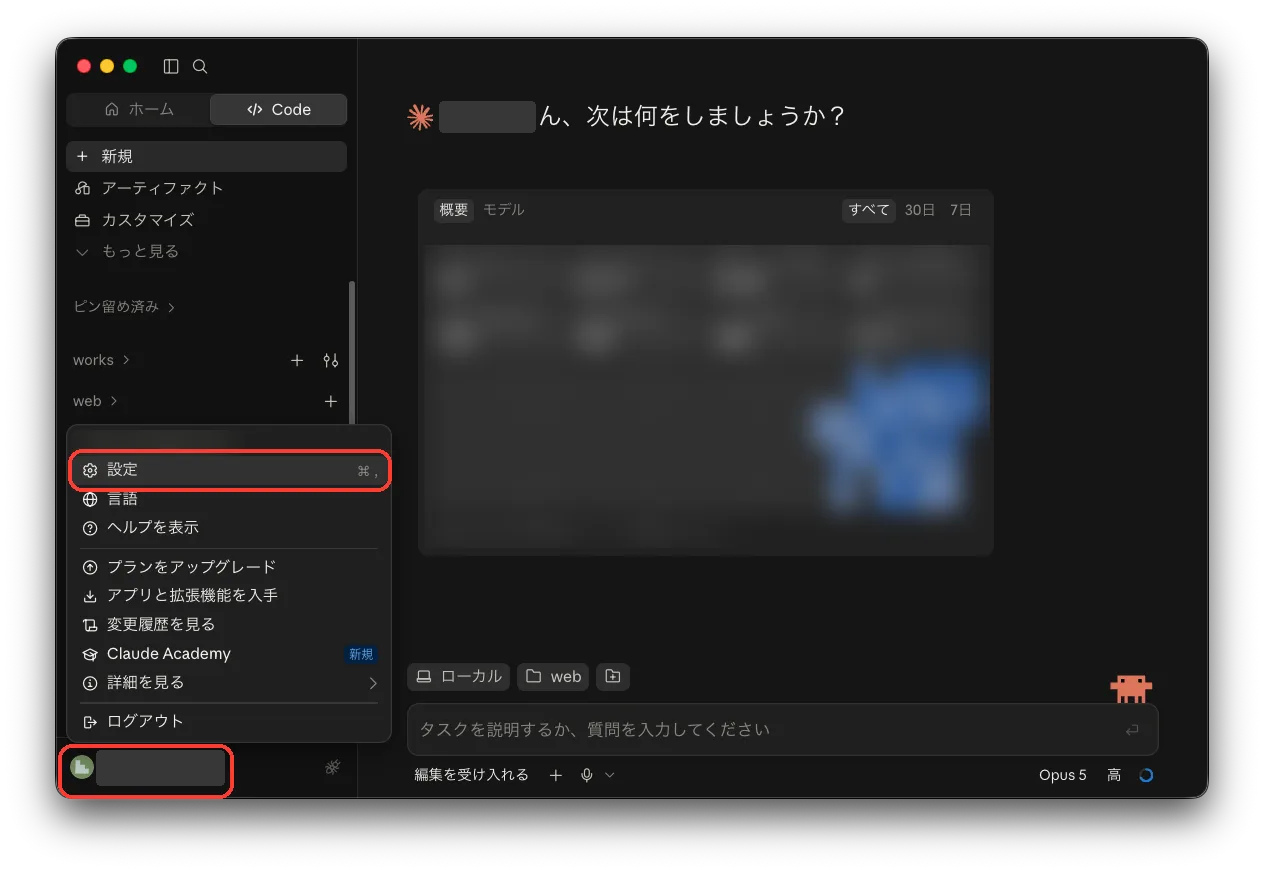This screenshot has width=1264, height=872.
Task: Expand the ピン留め済み section
Action: pos(124,307)
